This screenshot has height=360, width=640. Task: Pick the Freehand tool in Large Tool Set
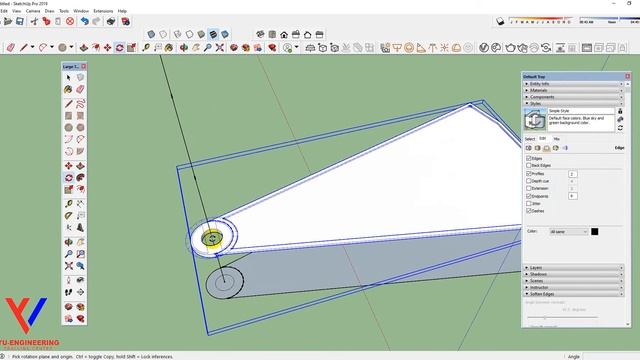click(x=80, y=104)
